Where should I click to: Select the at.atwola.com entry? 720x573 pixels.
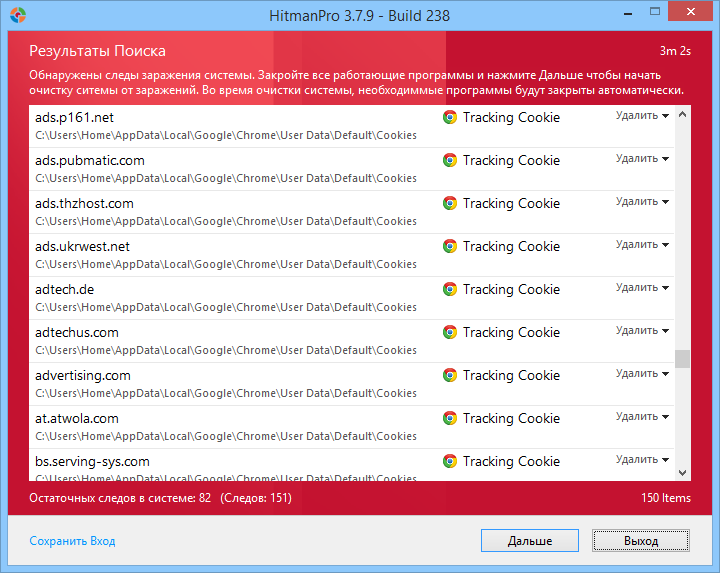coord(351,427)
